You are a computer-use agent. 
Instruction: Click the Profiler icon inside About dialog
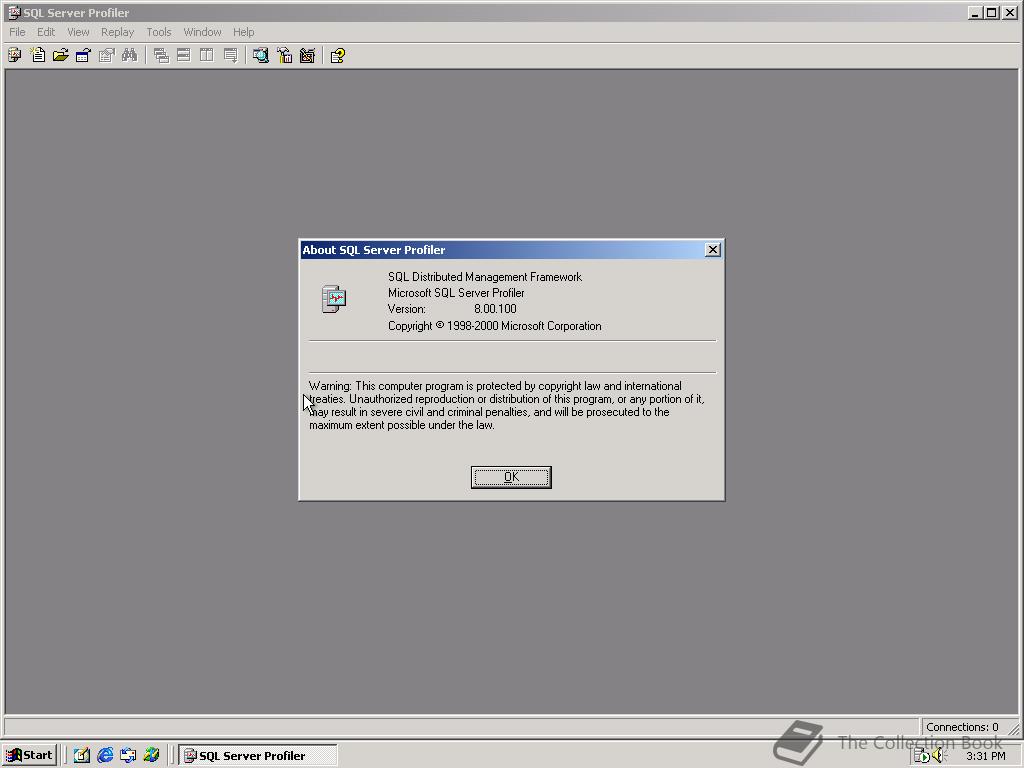click(x=334, y=299)
